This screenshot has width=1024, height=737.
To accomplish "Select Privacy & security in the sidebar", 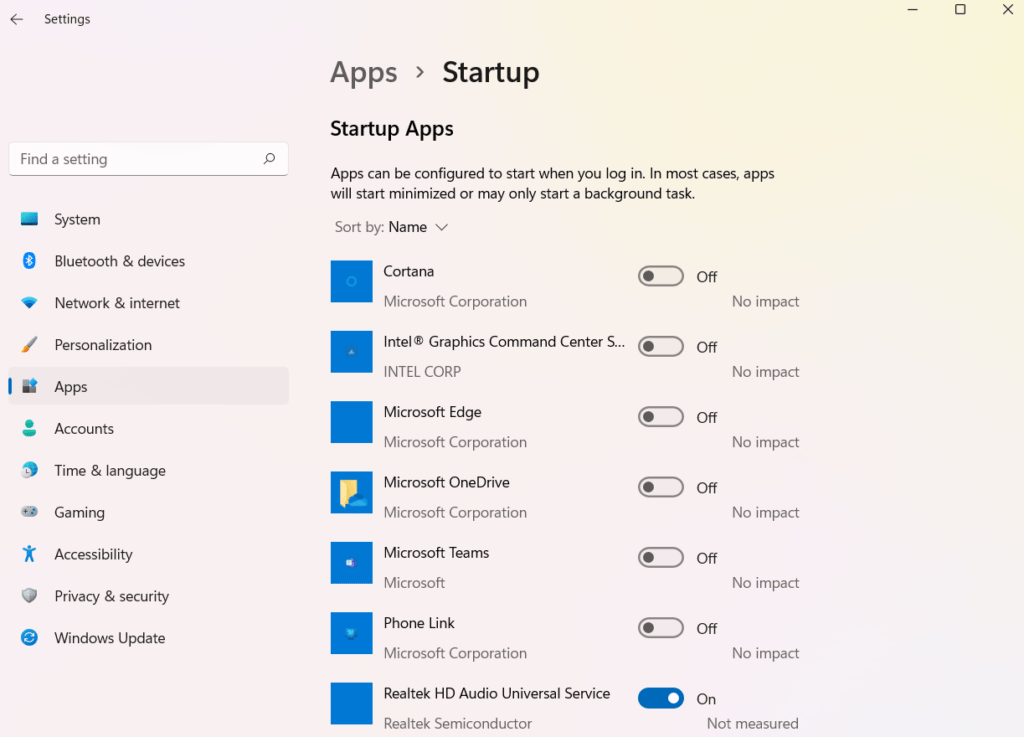I will click(111, 596).
